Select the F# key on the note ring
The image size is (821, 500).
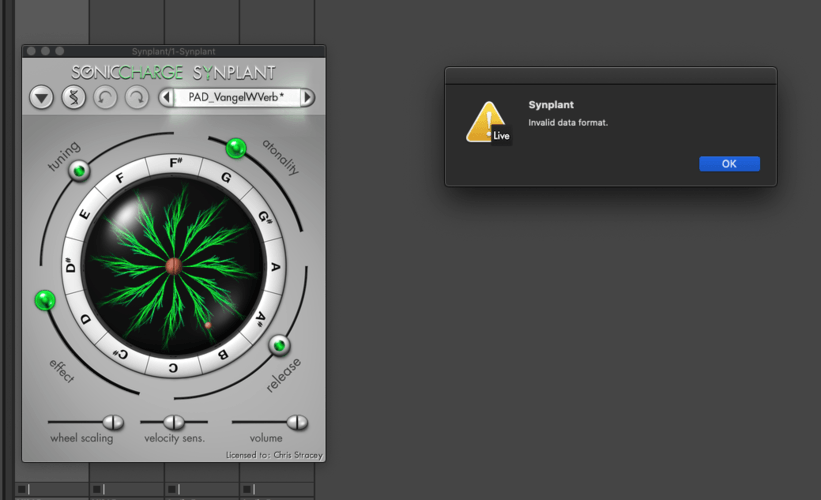coord(175,163)
